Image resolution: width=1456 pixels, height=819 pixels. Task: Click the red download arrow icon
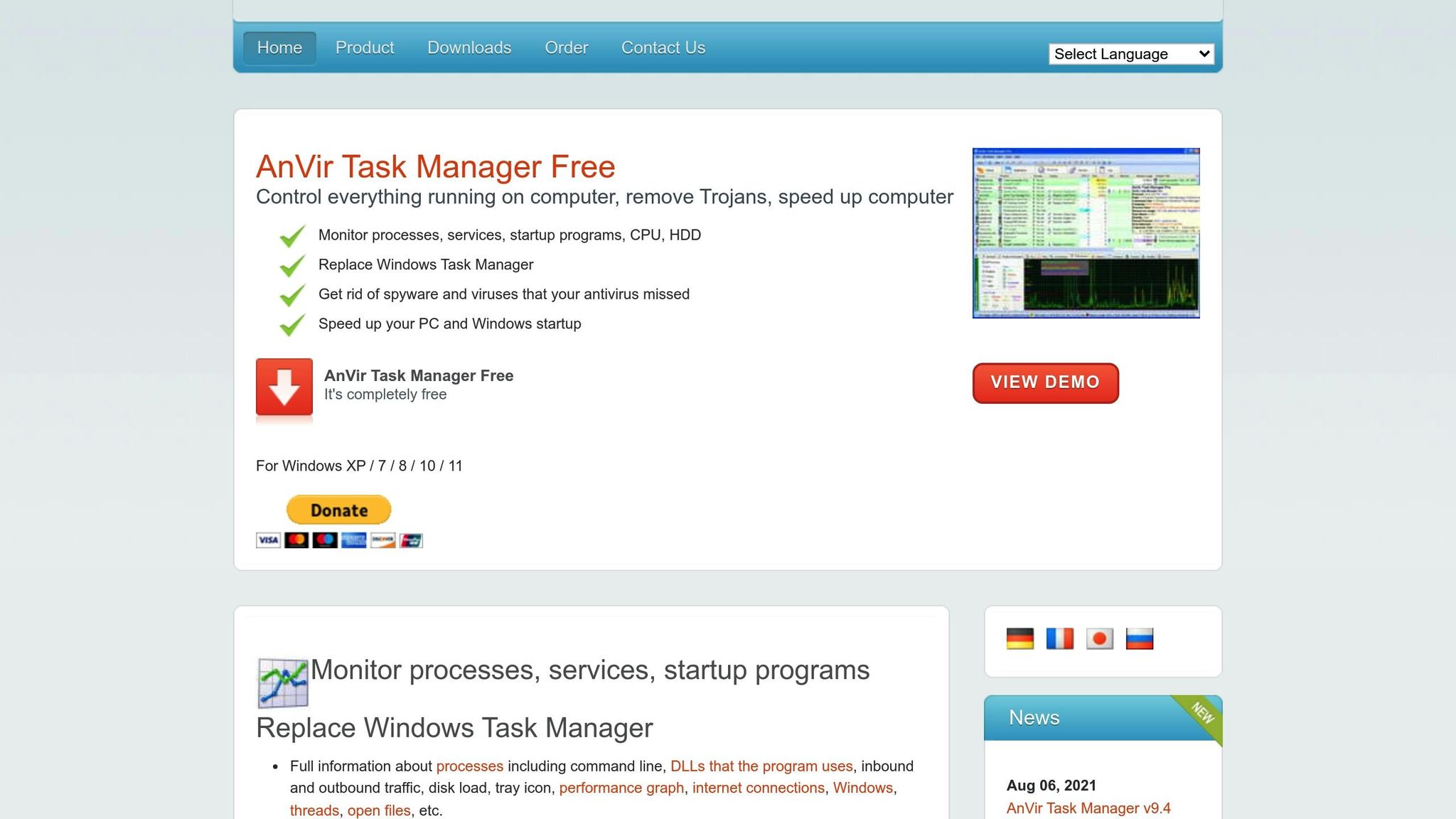(284, 388)
